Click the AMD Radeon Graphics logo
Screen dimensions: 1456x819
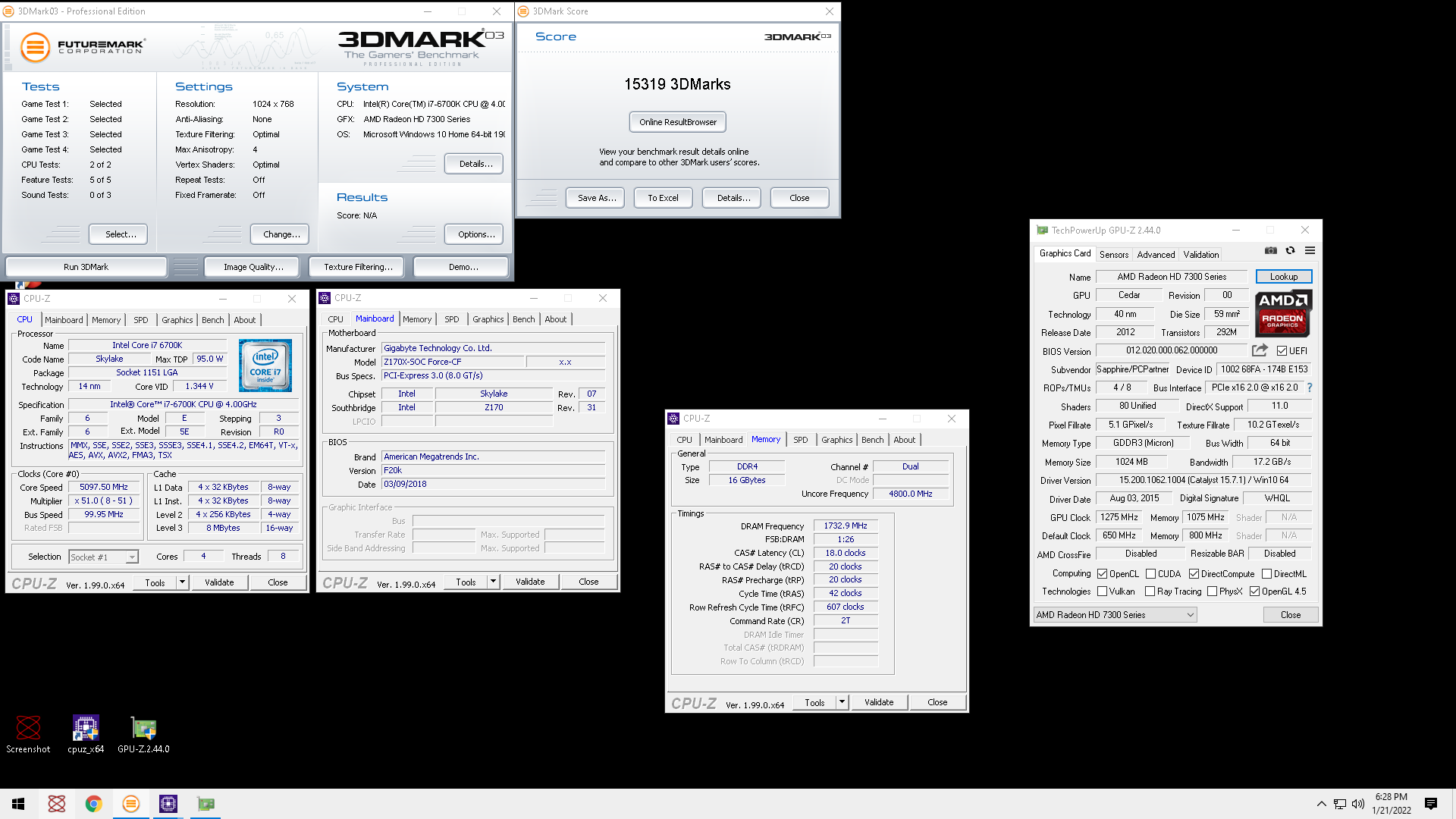point(1282,313)
